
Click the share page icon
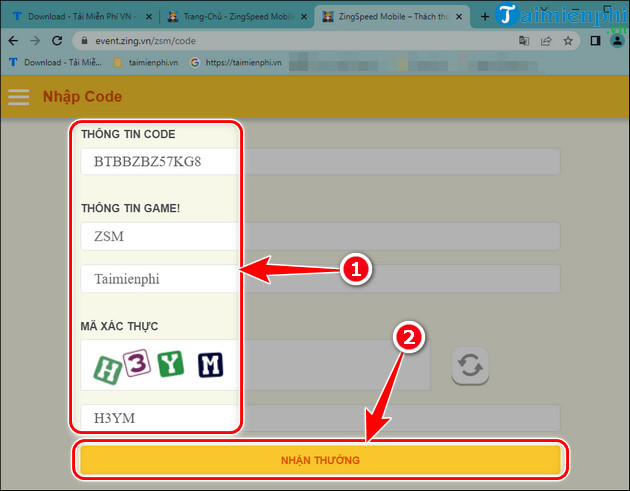click(546, 41)
